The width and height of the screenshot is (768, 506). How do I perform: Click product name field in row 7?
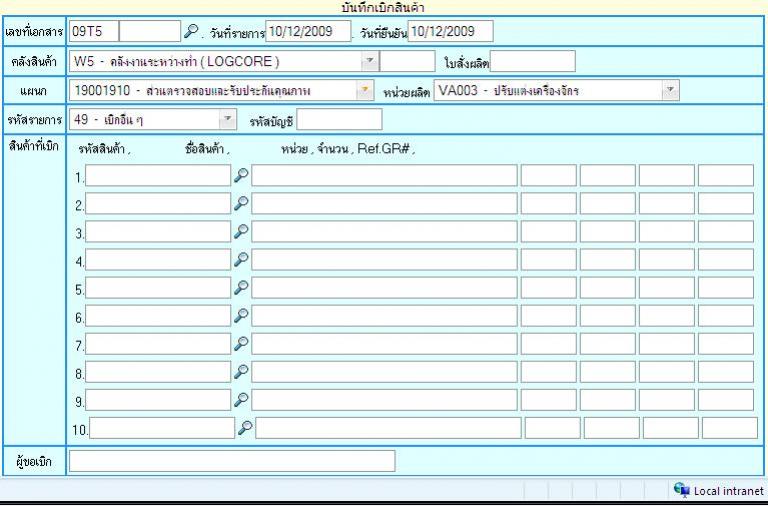[x=384, y=344]
